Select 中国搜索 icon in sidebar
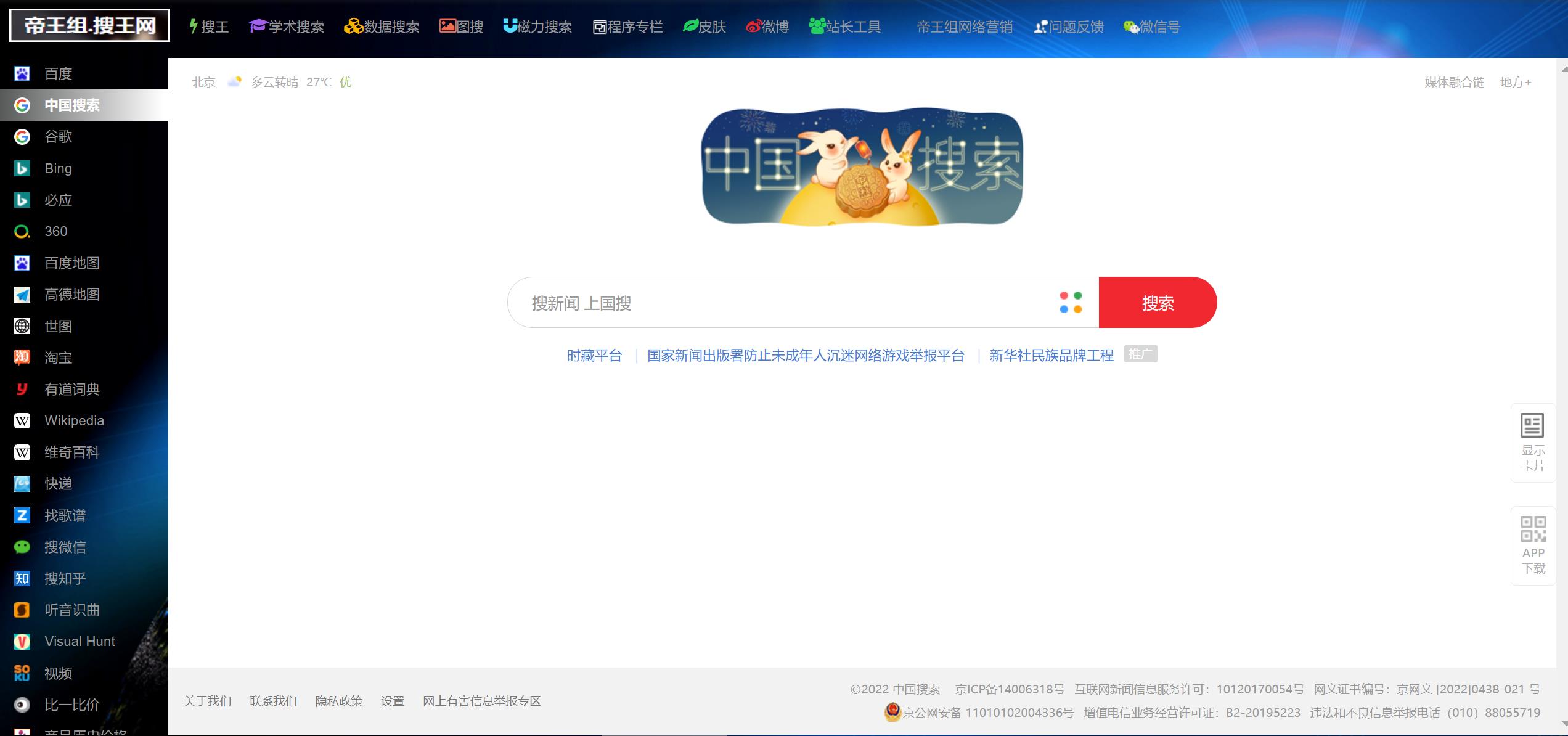 (22, 105)
